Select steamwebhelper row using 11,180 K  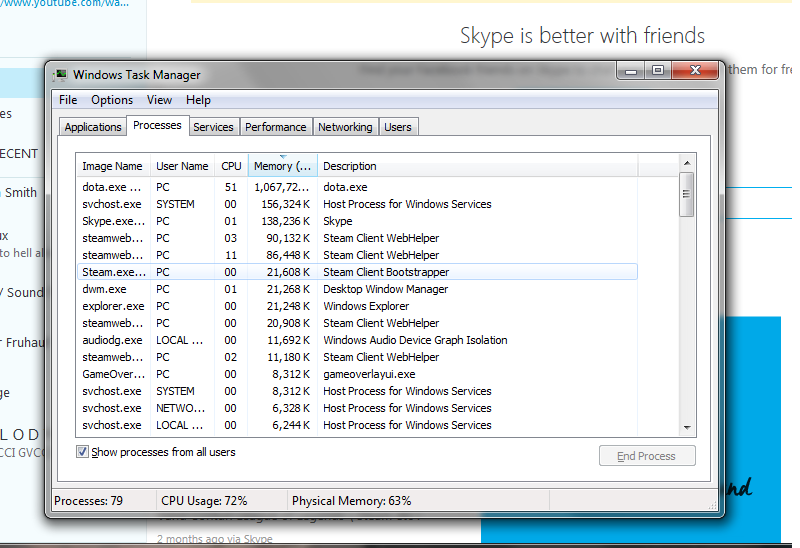pos(357,357)
